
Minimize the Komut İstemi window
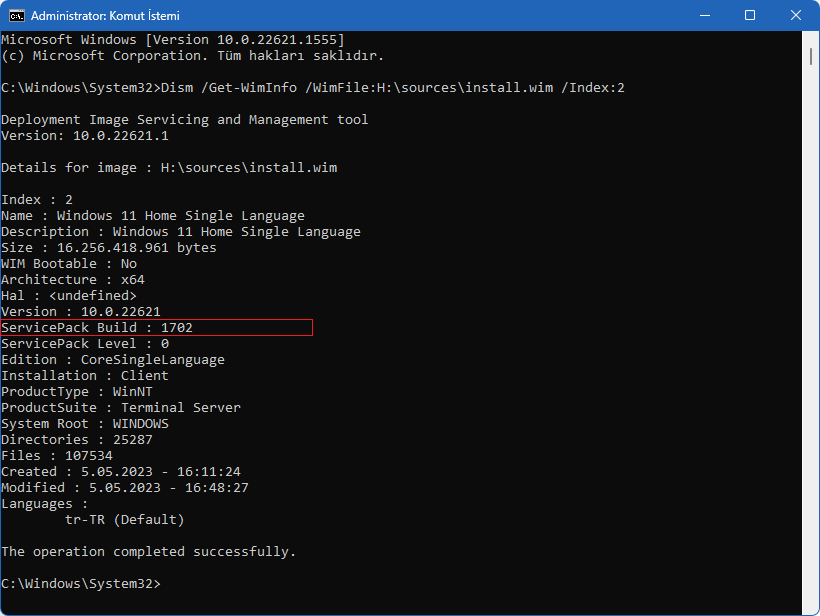coord(704,16)
